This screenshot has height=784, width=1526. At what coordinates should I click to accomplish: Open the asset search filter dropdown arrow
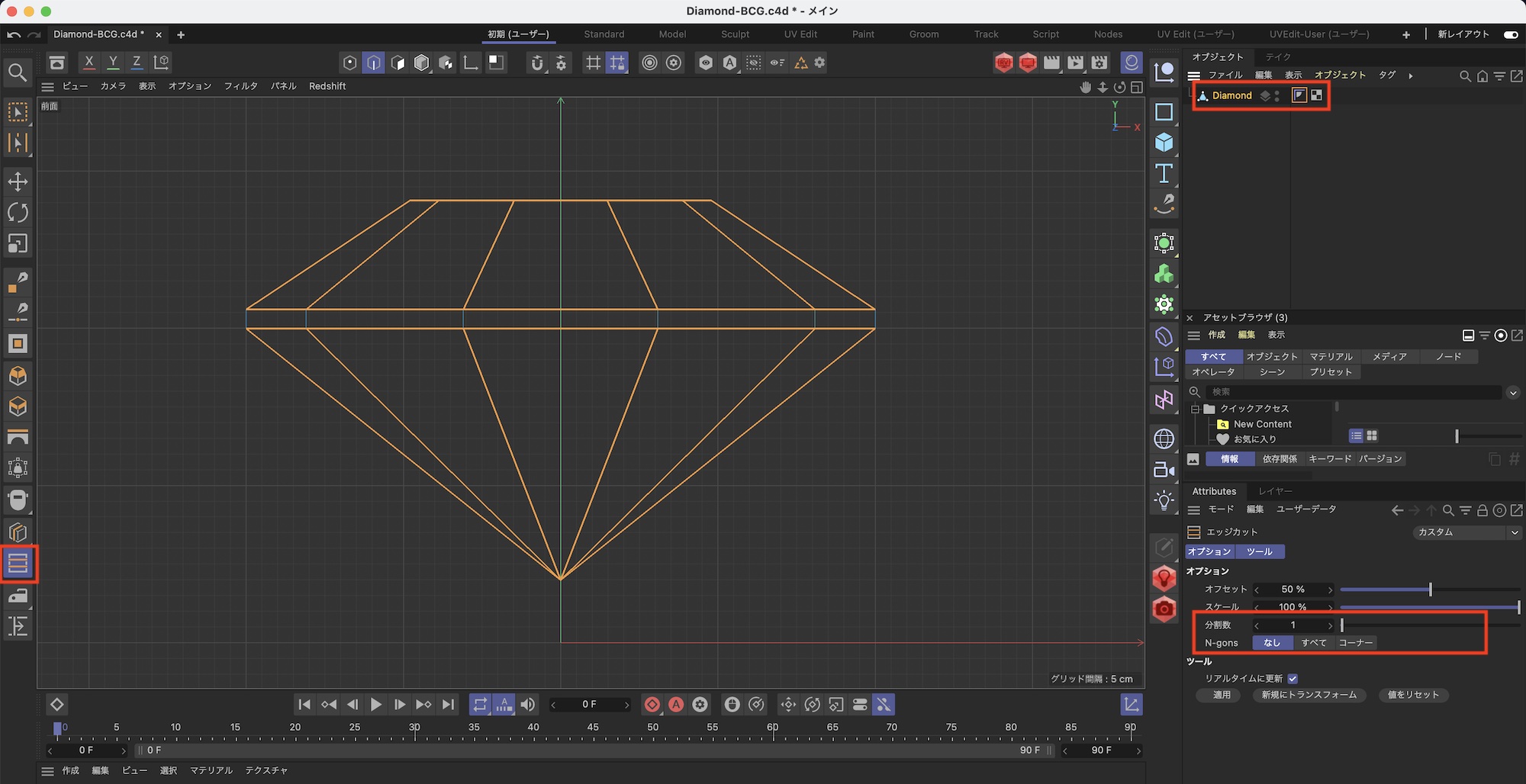(1513, 392)
